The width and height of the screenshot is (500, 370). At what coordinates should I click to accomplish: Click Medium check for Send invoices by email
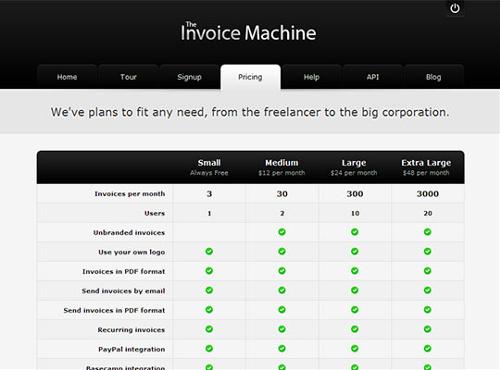[282, 290]
